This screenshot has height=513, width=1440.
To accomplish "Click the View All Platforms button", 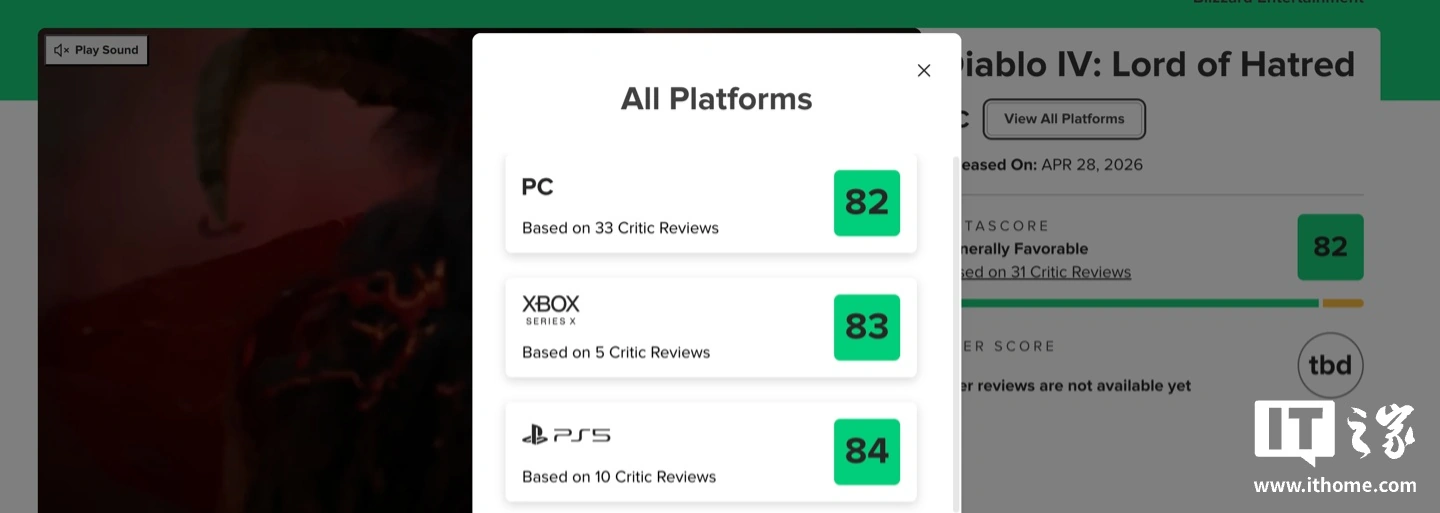I will (x=1064, y=119).
